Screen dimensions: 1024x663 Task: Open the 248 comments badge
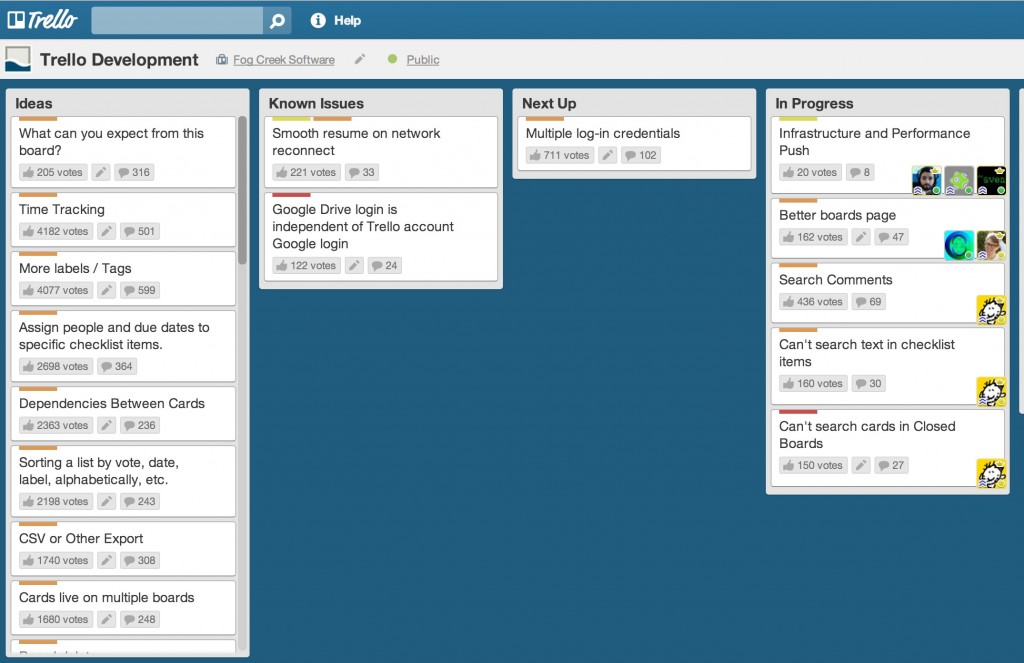coord(140,619)
